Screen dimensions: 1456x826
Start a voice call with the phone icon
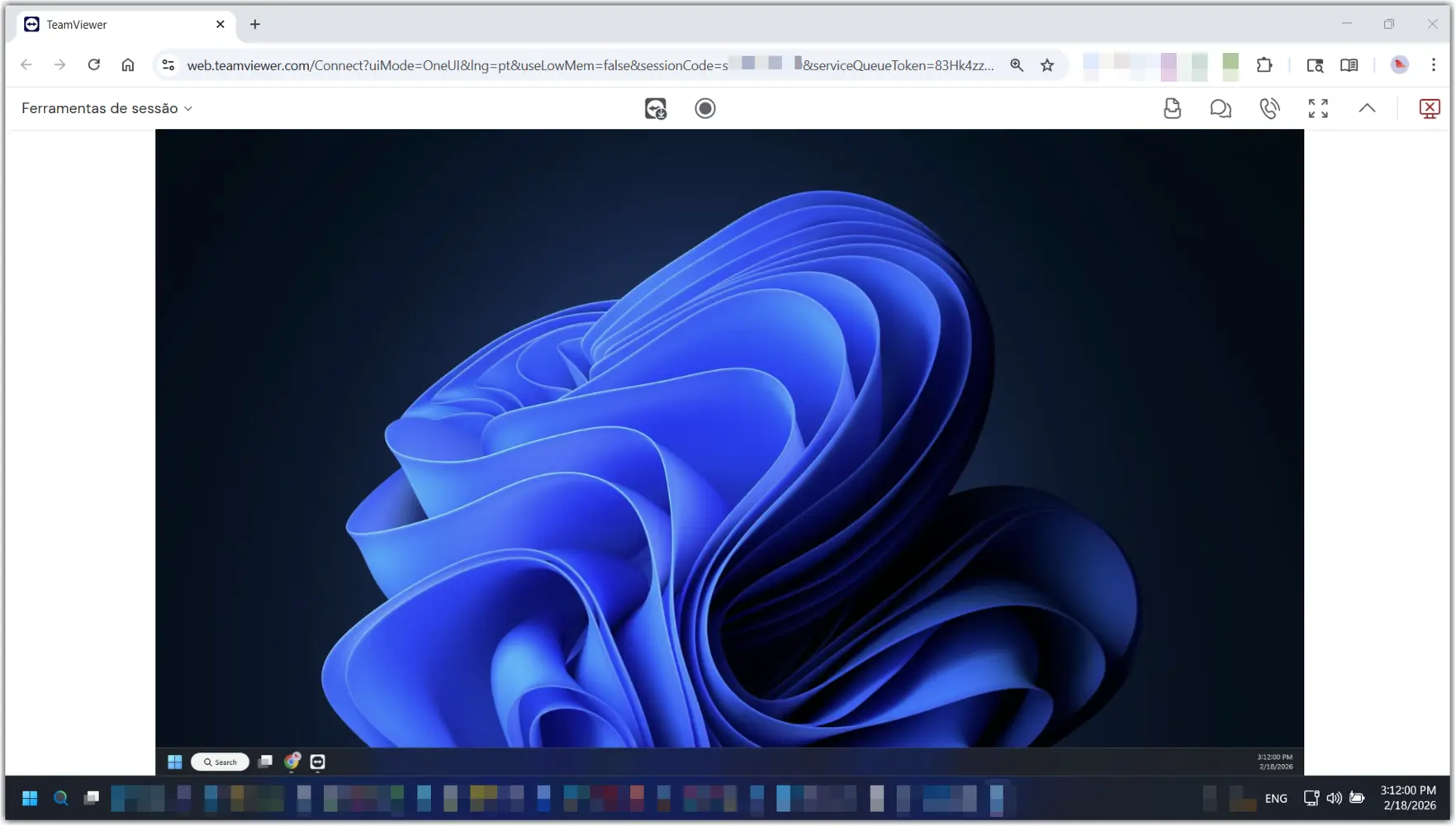click(x=1269, y=108)
